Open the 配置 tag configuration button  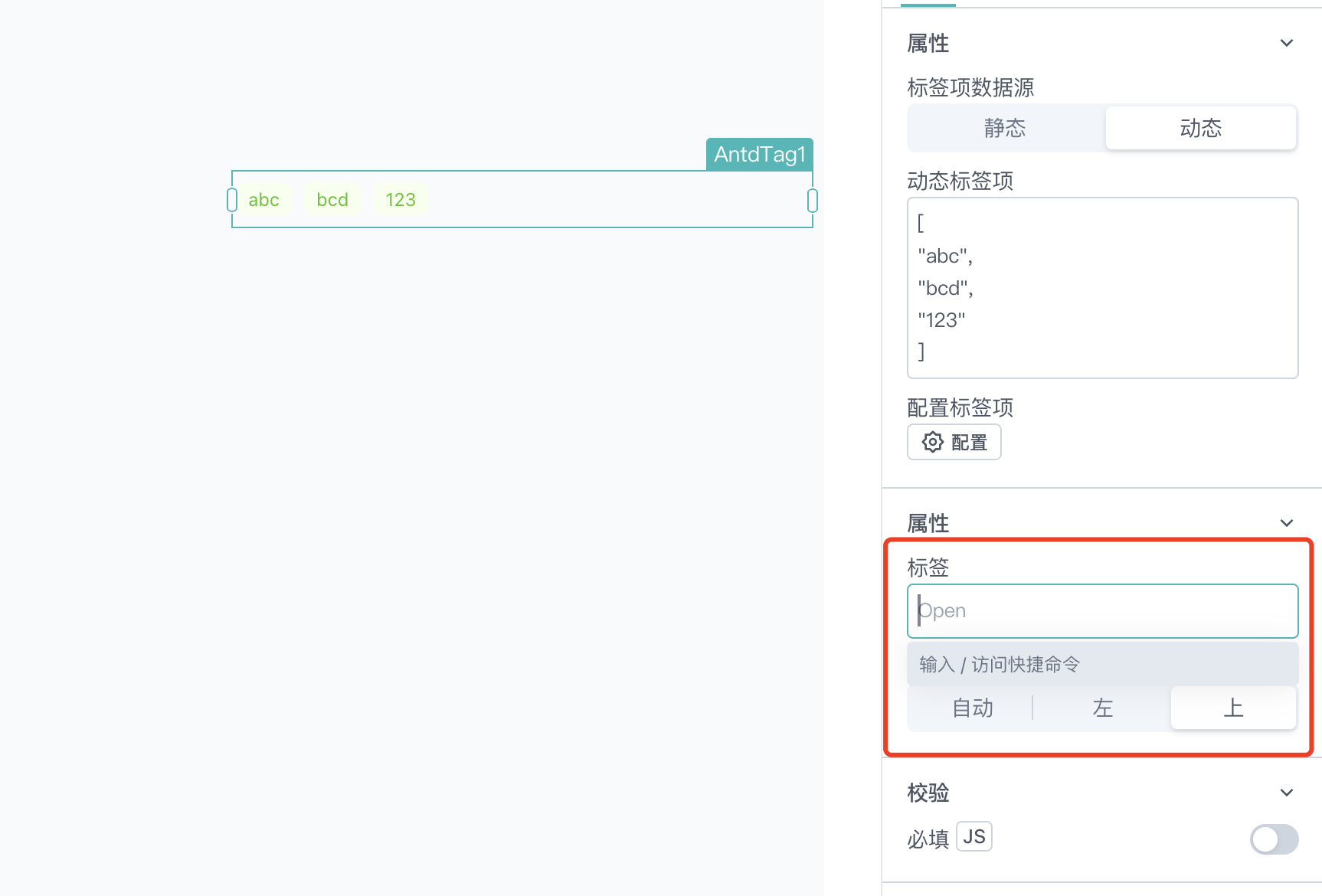[x=954, y=442]
